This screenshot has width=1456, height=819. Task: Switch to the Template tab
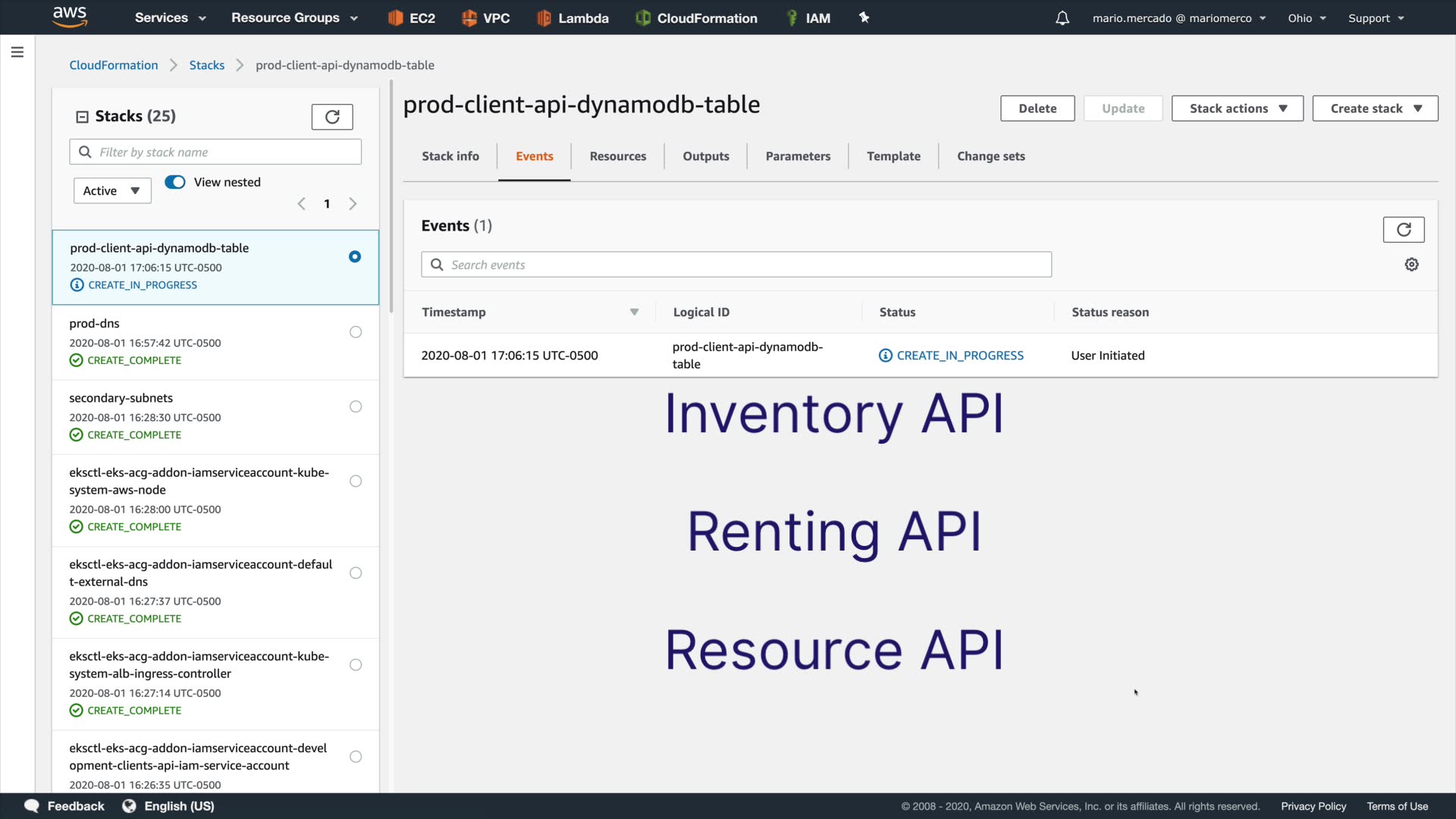893,156
